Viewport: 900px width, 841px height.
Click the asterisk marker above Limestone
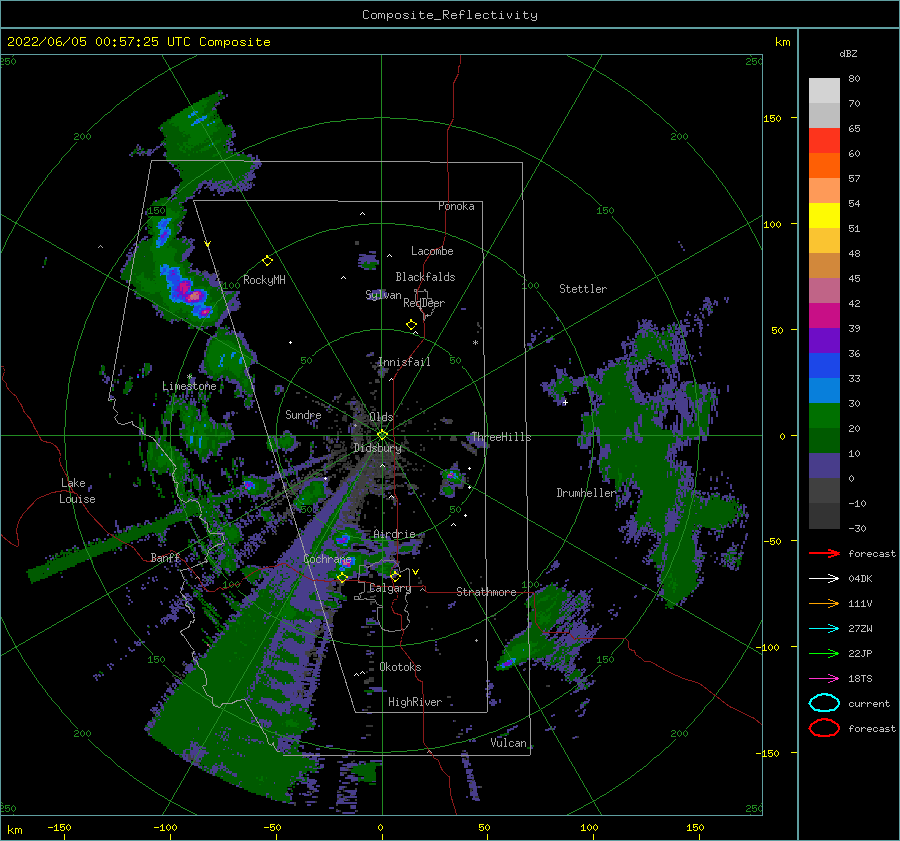coord(189,377)
